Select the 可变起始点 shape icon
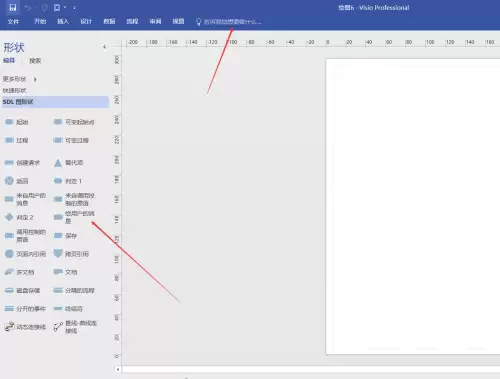The width and height of the screenshot is (500, 379). click(58, 122)
